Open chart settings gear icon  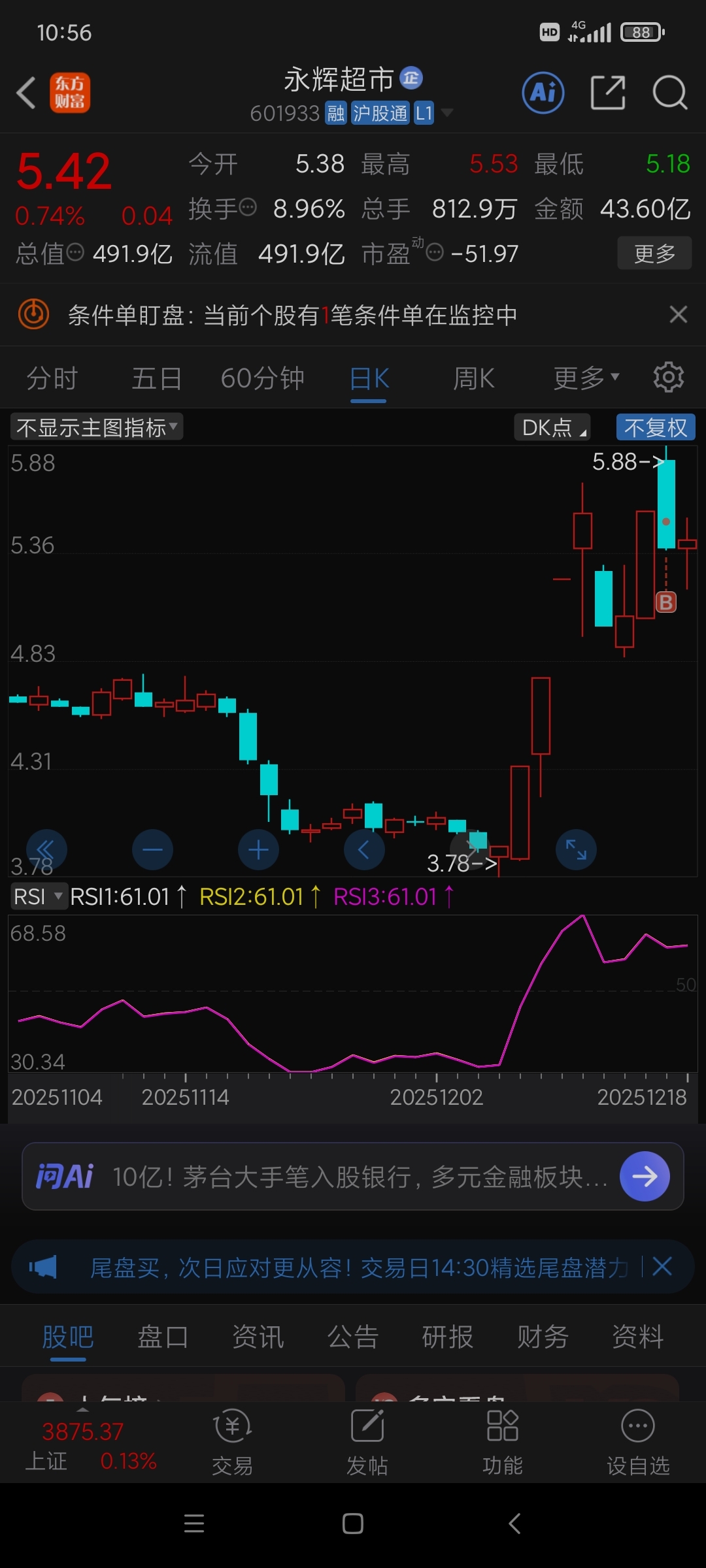(x=669, y=378)
